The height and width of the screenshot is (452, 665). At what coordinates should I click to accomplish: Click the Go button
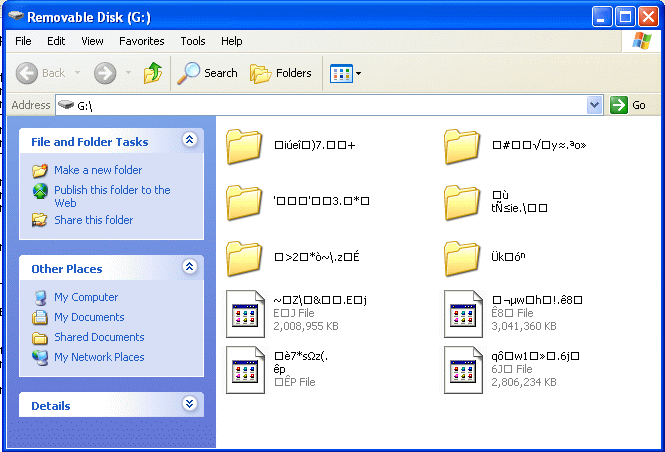coord(629,105)
